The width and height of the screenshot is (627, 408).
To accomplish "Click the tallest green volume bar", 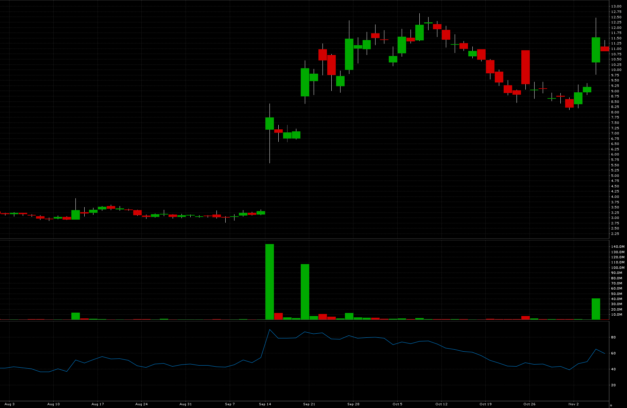I will [x=269, y=281].
